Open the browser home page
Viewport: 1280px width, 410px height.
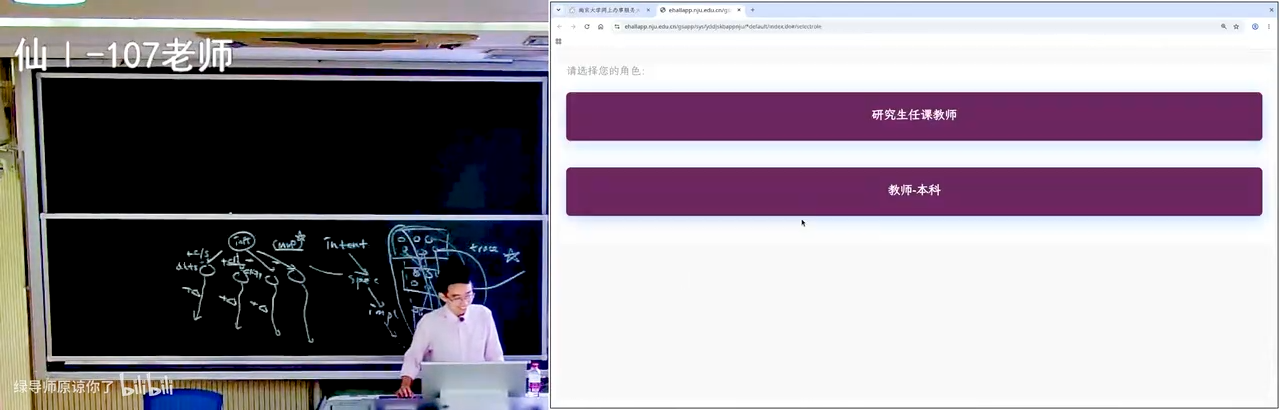(600, 27)
